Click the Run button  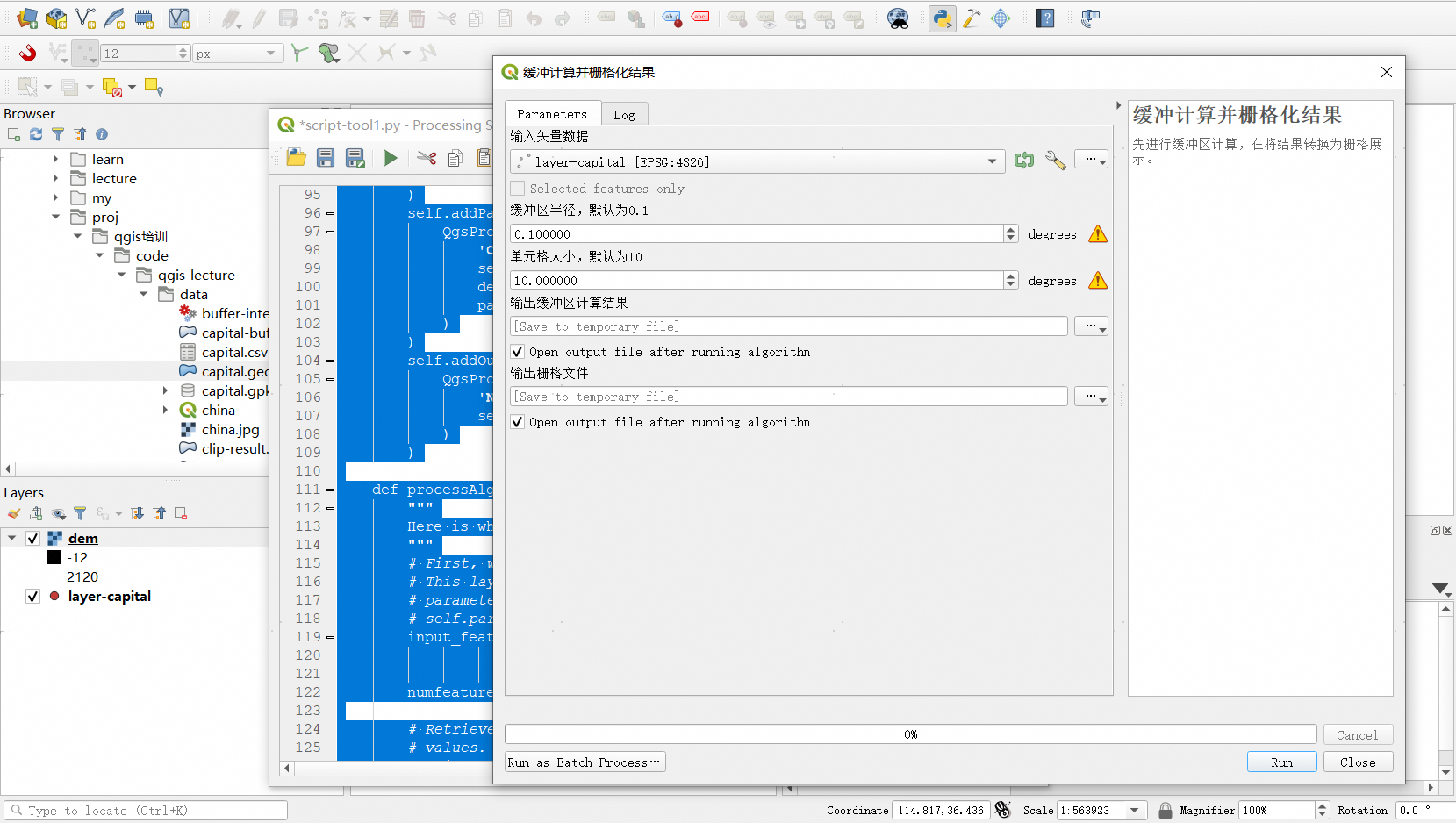pos(1281,762)
